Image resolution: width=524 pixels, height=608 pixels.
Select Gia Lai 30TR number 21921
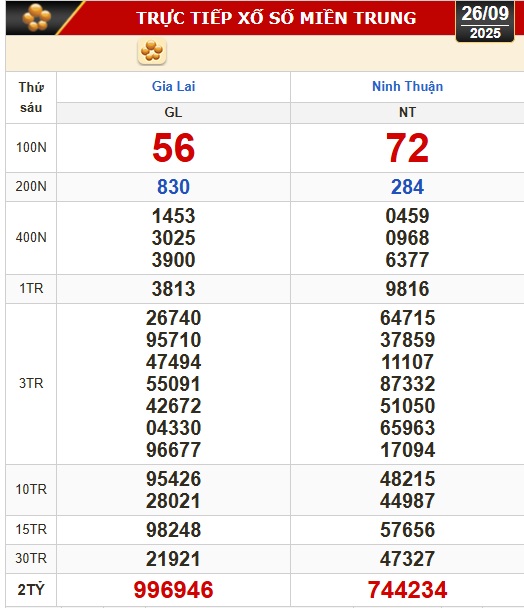(x=173, y=559)
